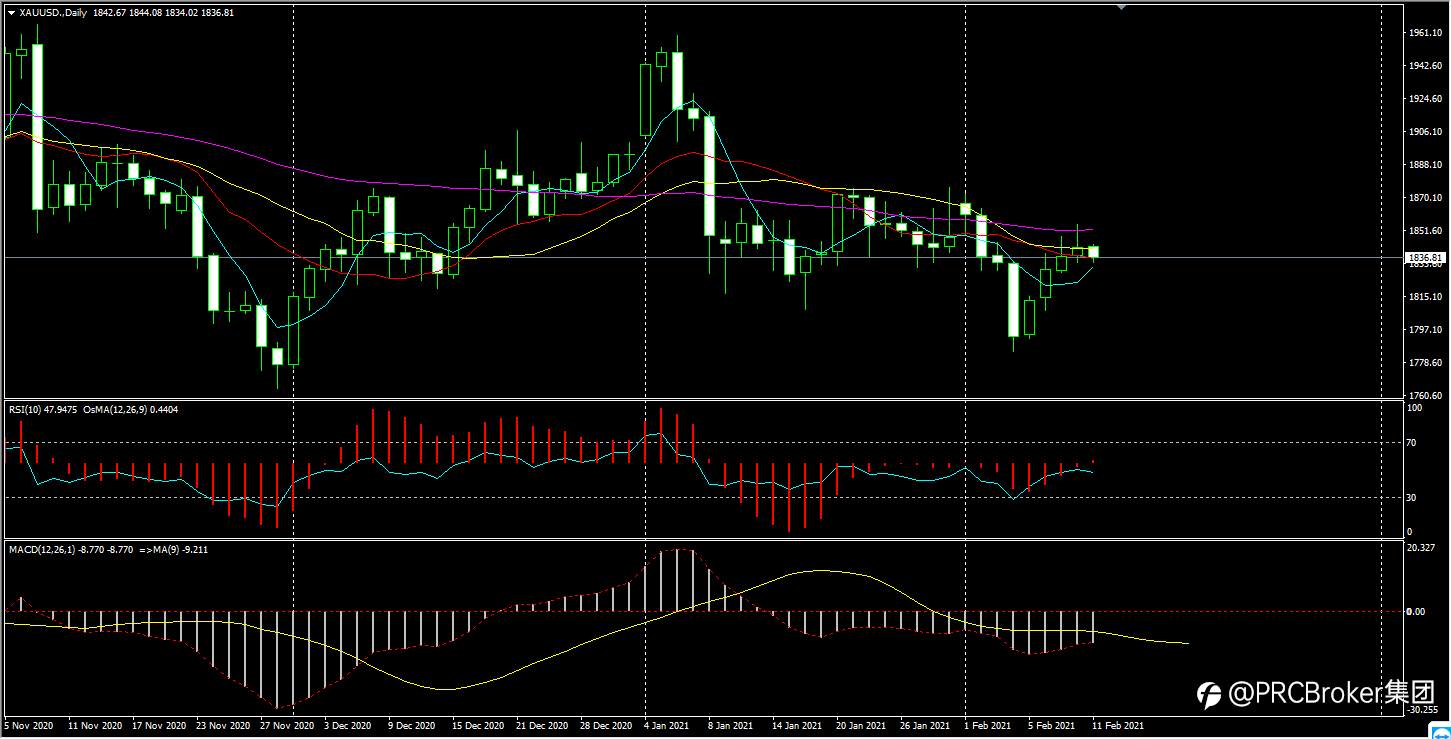Viewport: 1451px width, 739px height.
Task: Click the 27 Nov 2020 date label
Action: click(x=287, y=725)
